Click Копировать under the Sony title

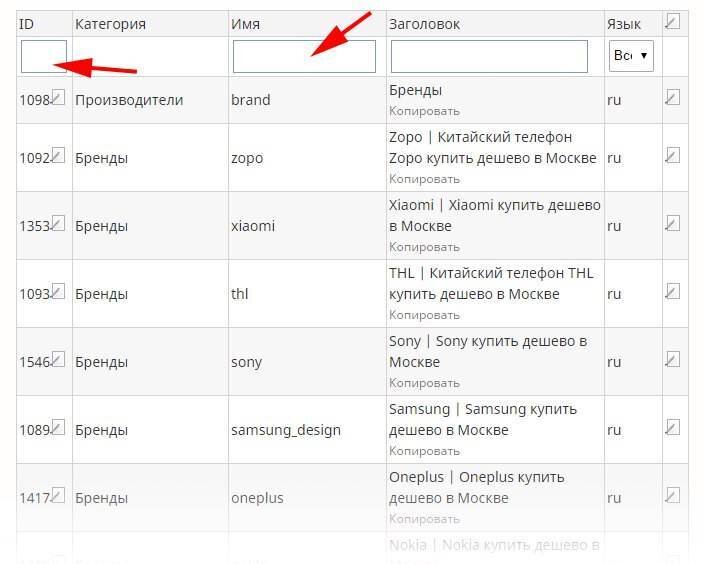point(424,383)
